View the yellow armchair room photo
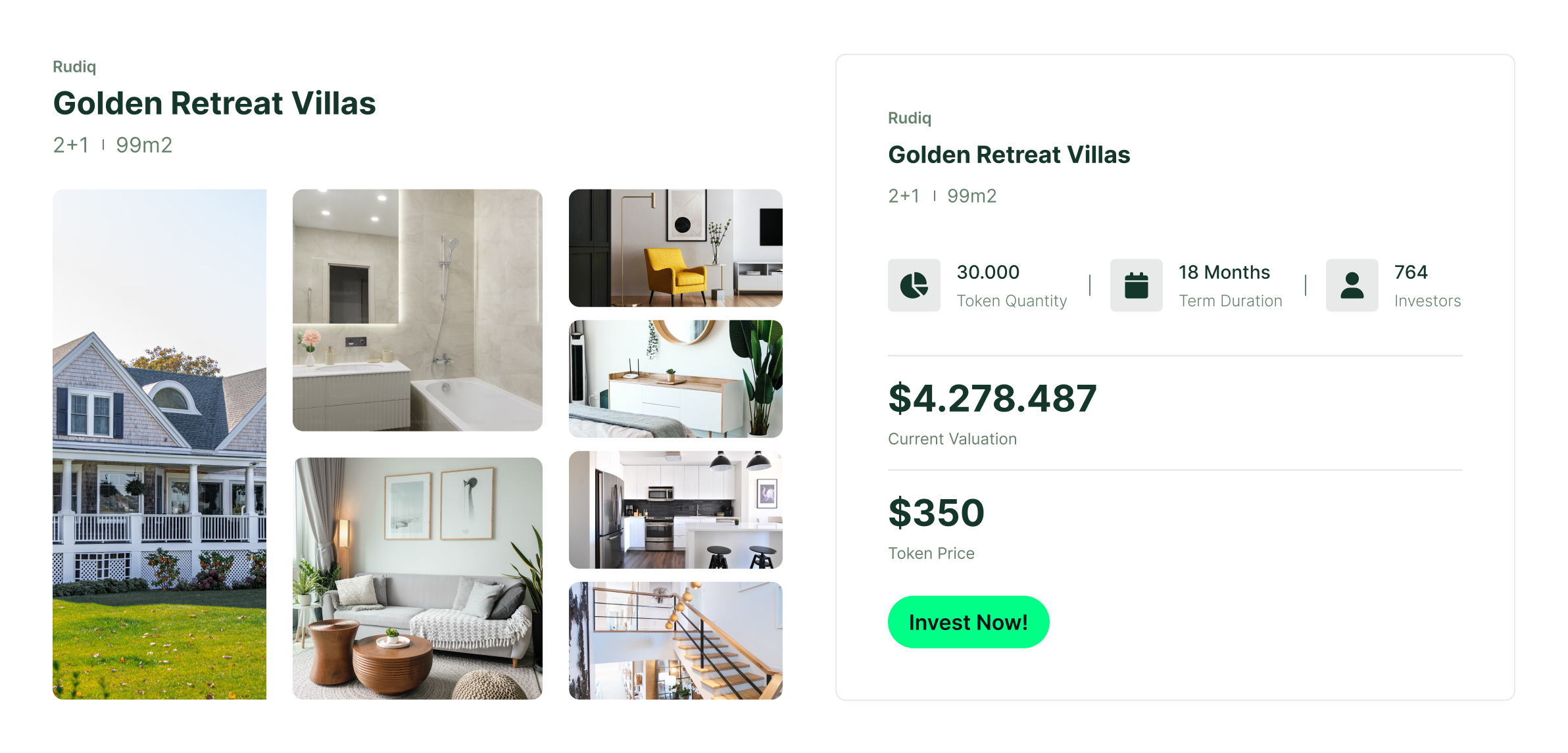This screenshot has width=1568, height=753. (x=675, y=248)
